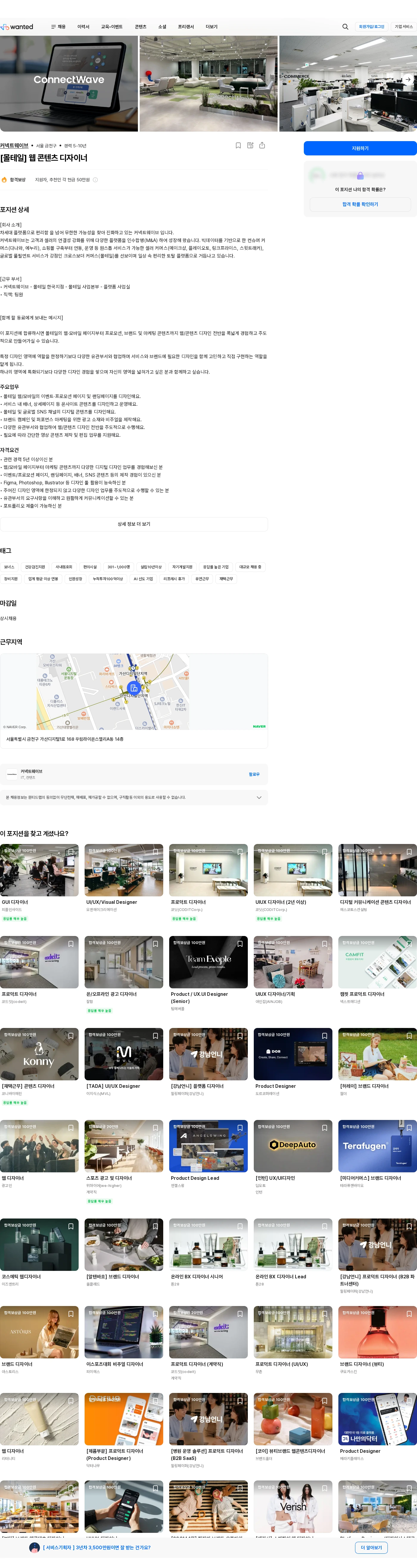The height and width of the screenshot is (1568, 417).
Task: Click the compare icon between bookmark and share
Action: coord(250,146)
